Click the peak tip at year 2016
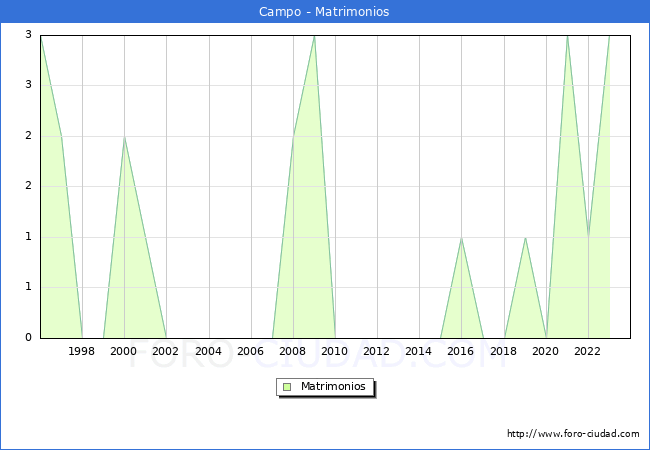Screen dimensions: 650x450 pos(461,238)
